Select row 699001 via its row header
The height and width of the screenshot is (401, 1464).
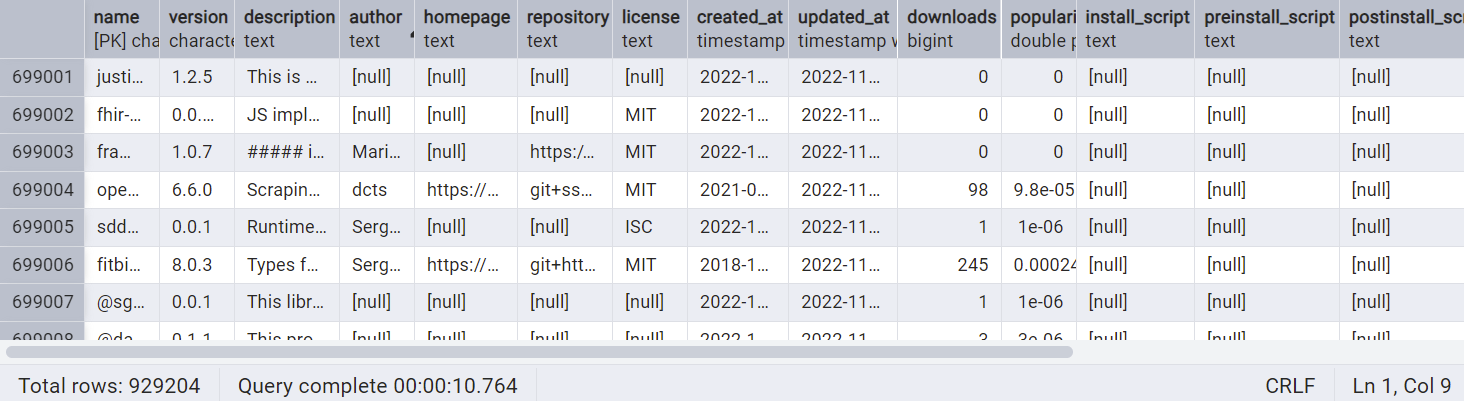[43, 77]
